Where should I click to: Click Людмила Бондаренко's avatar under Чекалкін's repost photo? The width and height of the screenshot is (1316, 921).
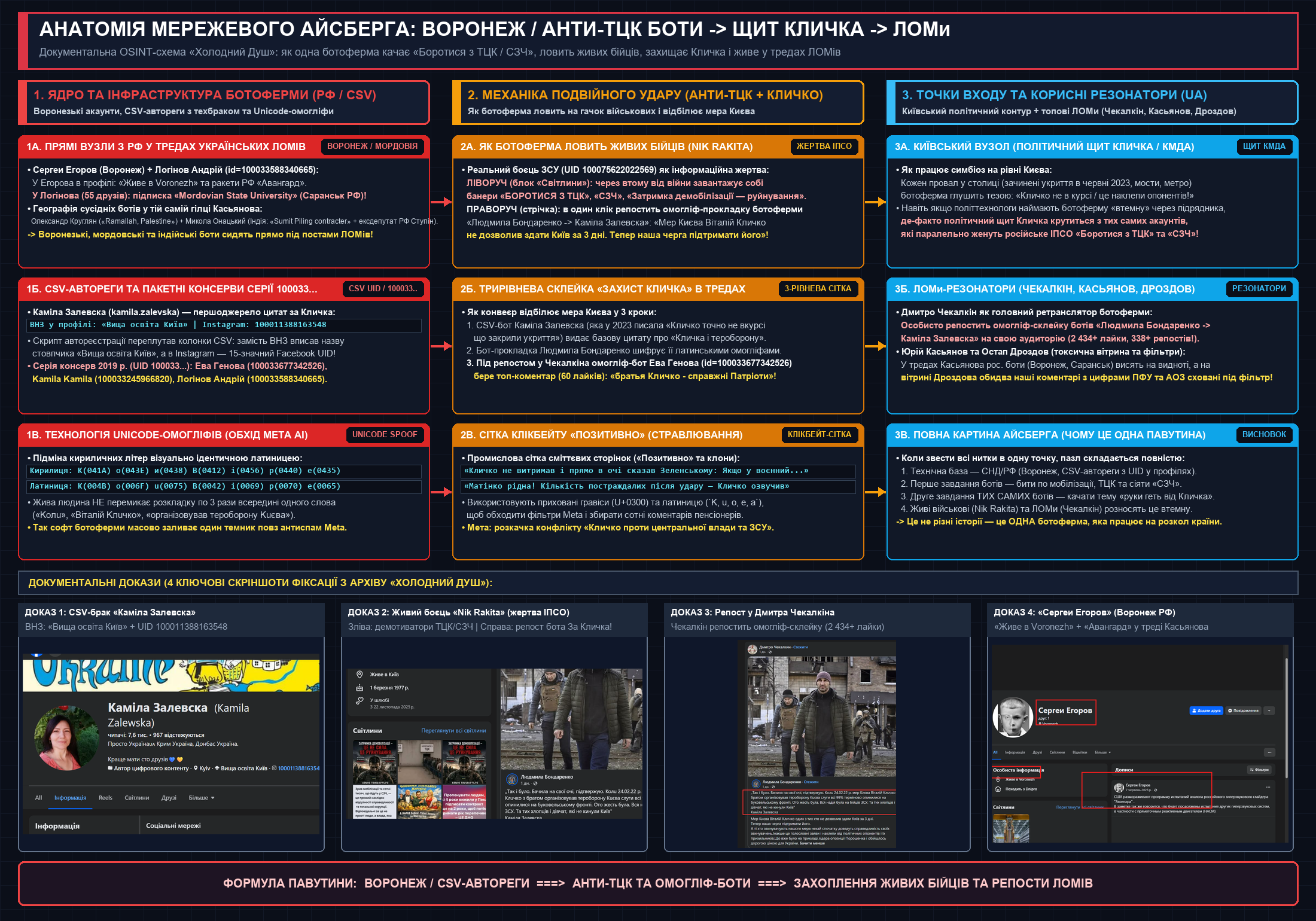(x=756, y=783)
